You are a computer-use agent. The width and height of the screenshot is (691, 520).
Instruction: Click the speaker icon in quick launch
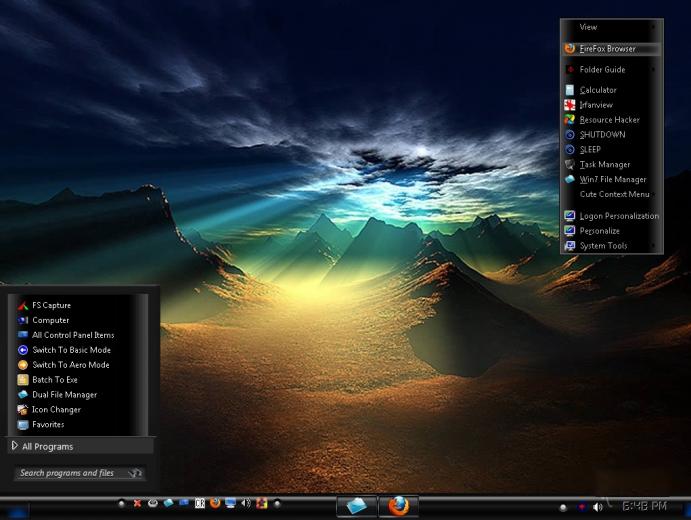tap(246, 503)
